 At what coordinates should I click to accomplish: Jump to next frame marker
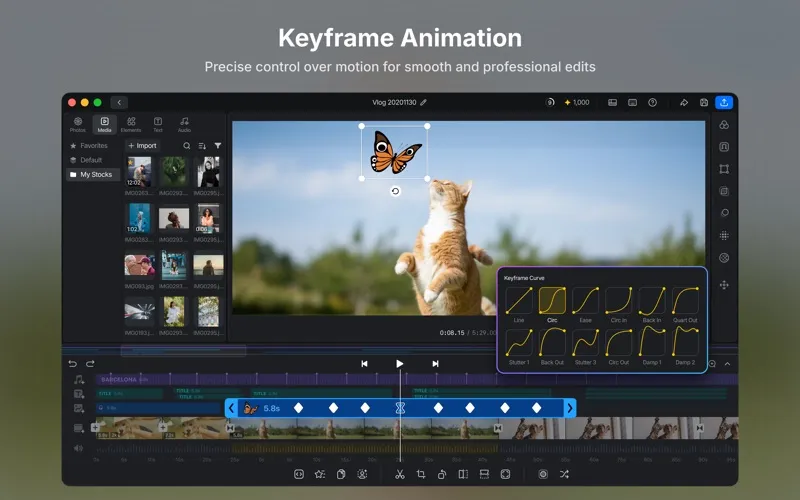435,364
